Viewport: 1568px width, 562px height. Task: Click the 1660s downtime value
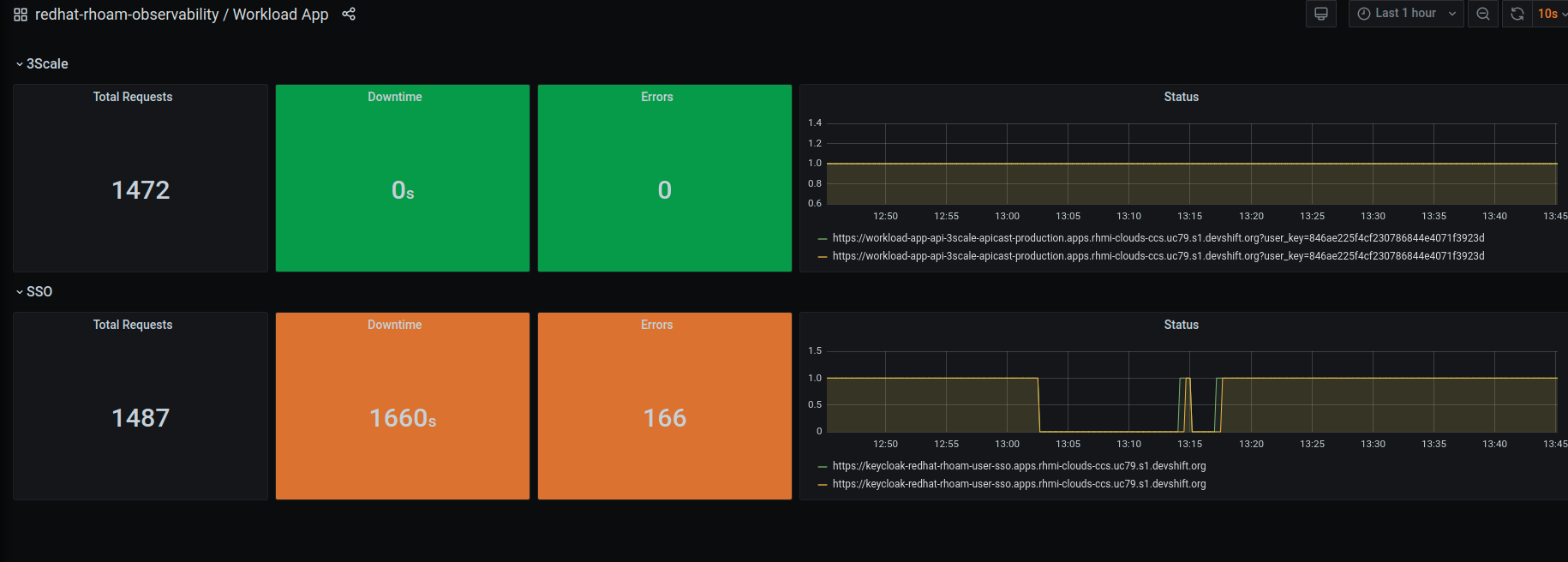tap(403, 418)
